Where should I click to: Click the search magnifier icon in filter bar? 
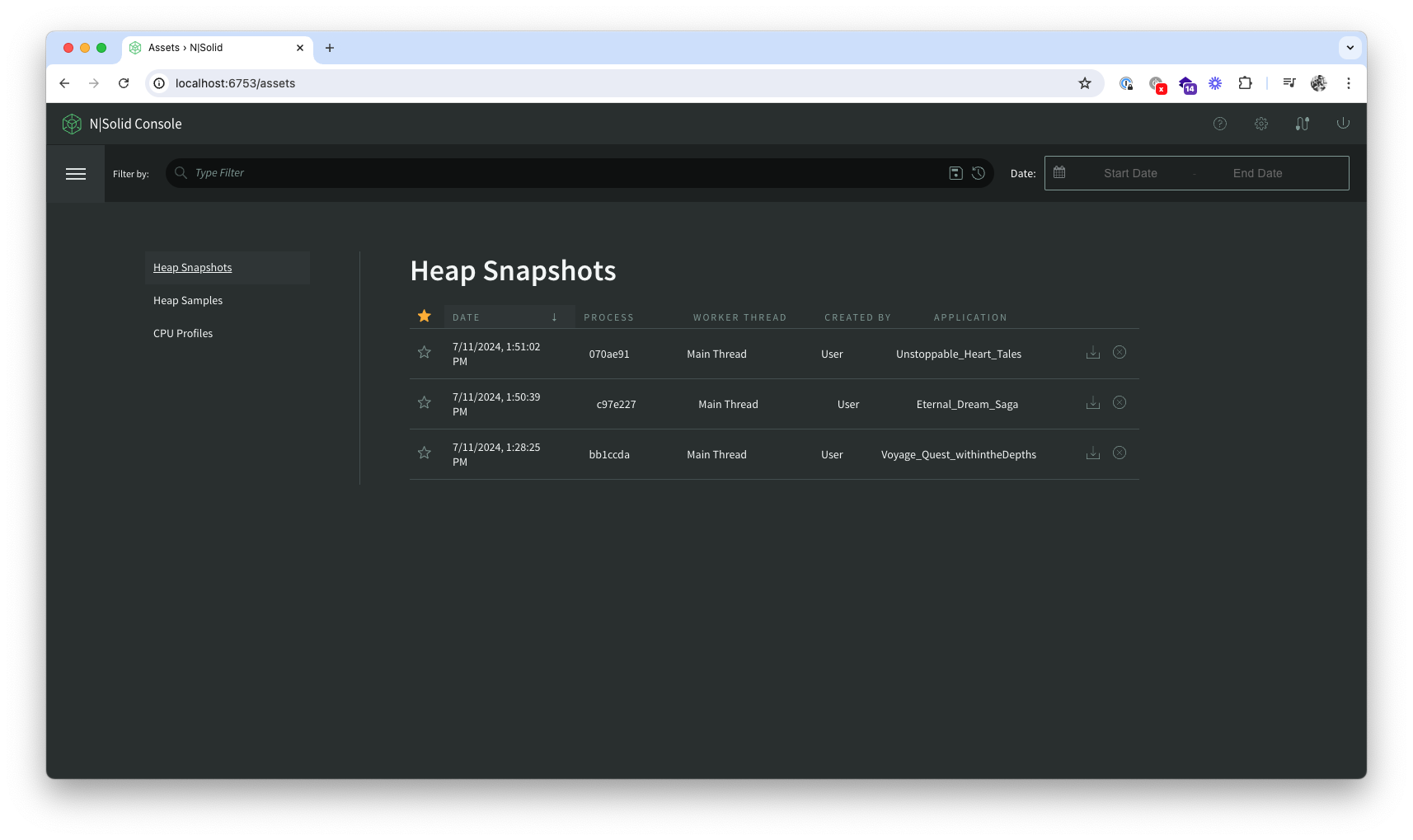pyautogui.click(x=181, y=173)
